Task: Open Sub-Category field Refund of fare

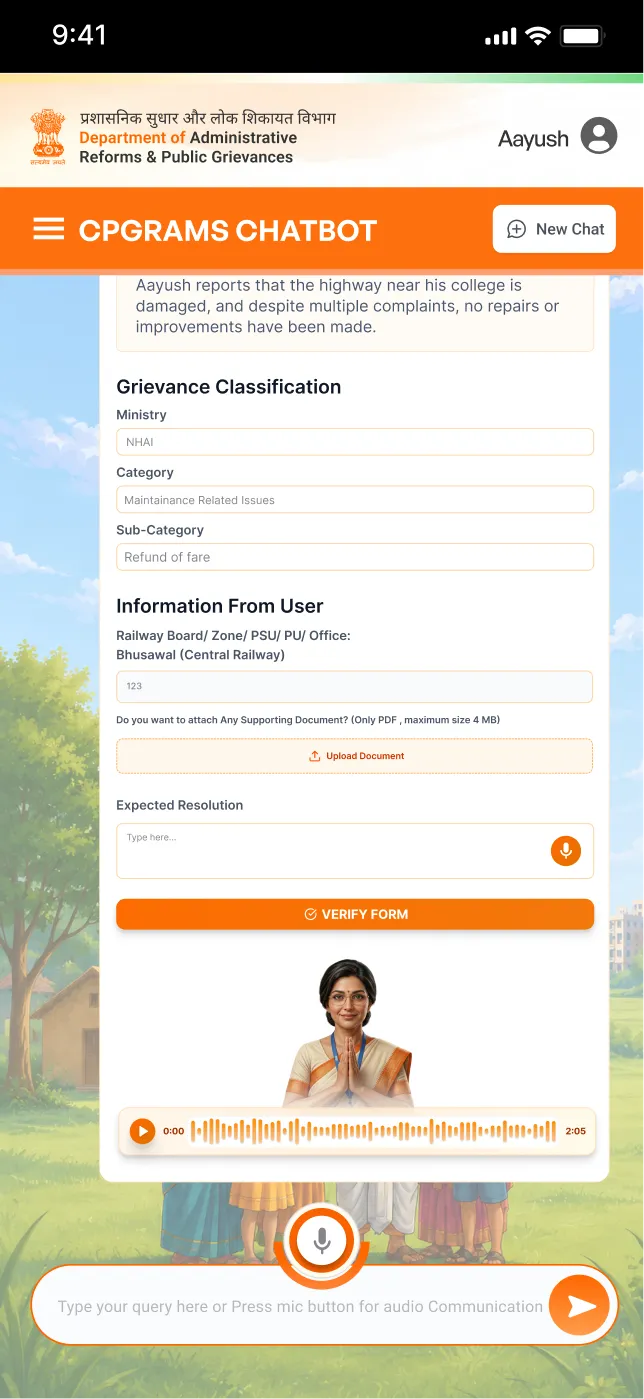Action: pos(355,557)
